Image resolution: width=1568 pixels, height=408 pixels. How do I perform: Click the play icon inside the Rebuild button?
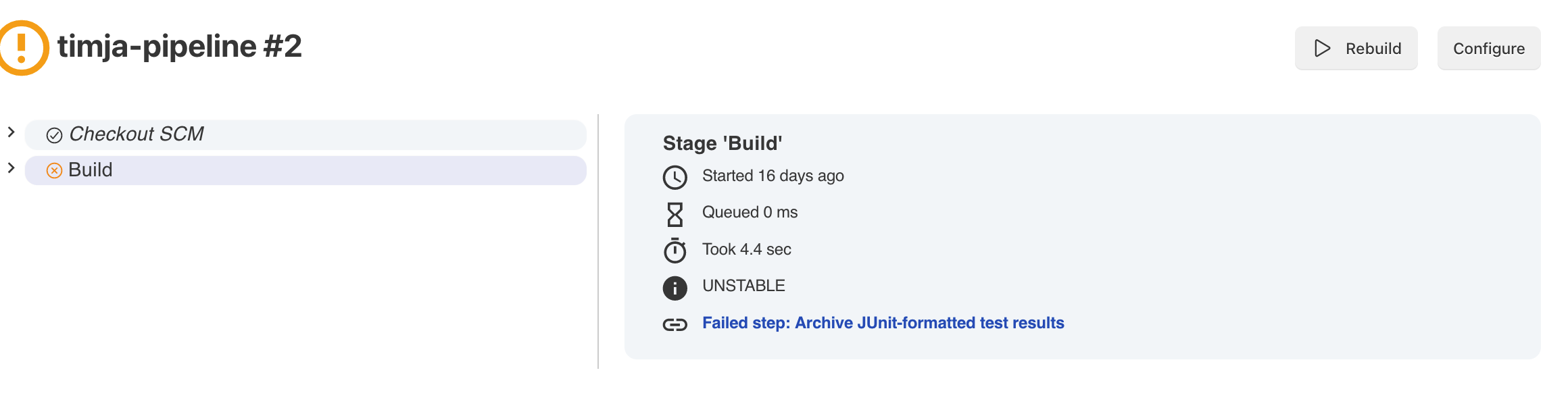click(1321, 48)
